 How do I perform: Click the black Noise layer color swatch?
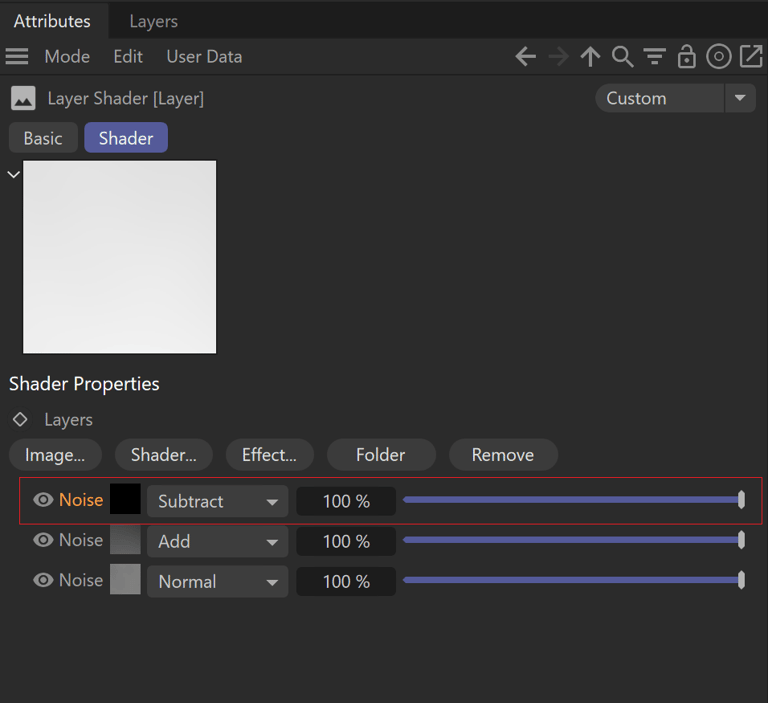pos(125,499)
